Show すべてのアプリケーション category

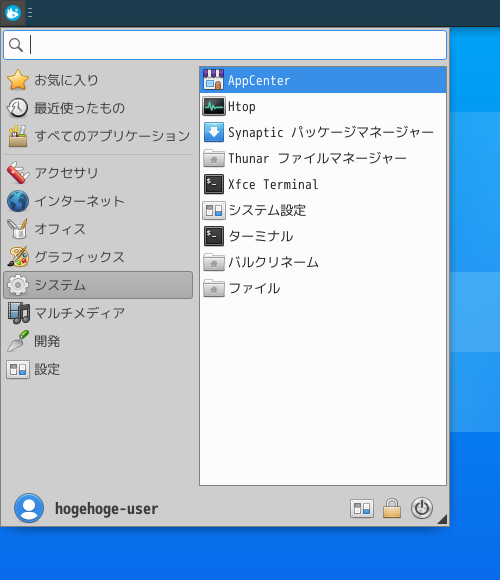point(98,136)
